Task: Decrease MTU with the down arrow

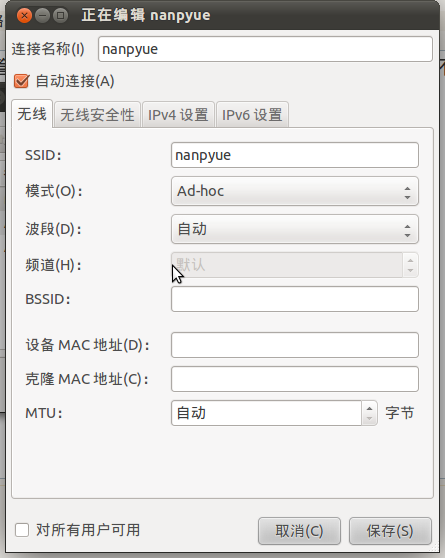Action: click(370, 419)
